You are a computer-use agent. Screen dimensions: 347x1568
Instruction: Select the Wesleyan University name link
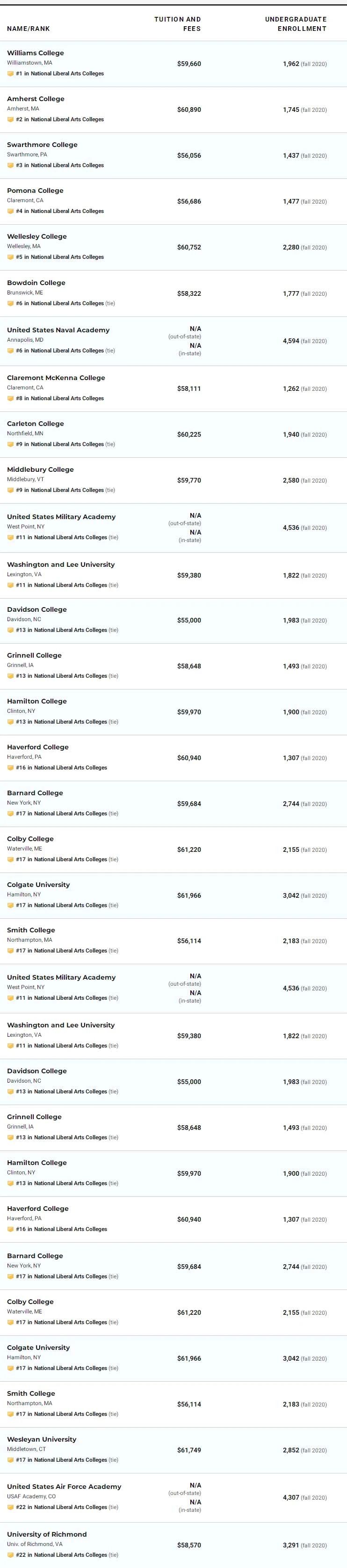click(41, 1440)
